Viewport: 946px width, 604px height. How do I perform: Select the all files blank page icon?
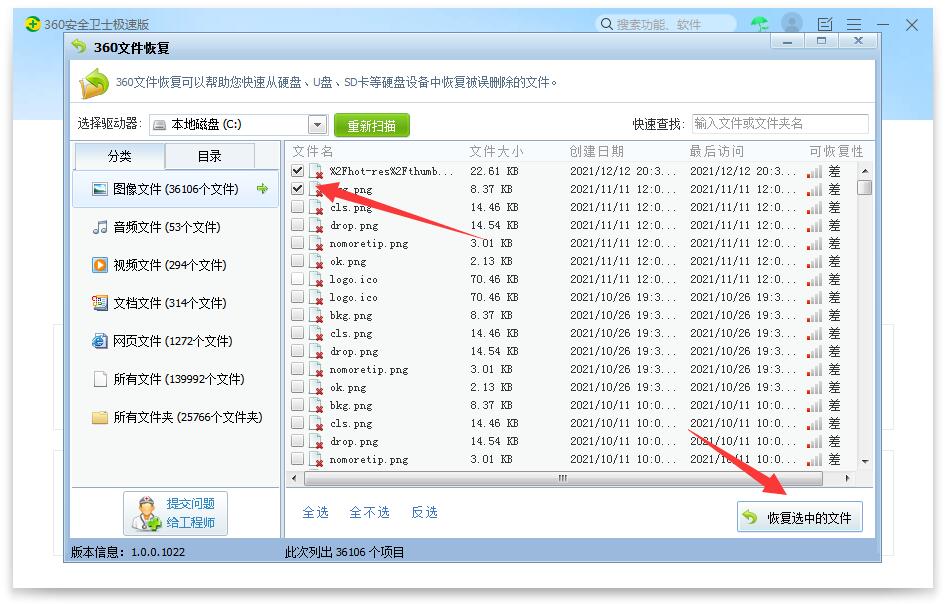(x=100, y=379)
